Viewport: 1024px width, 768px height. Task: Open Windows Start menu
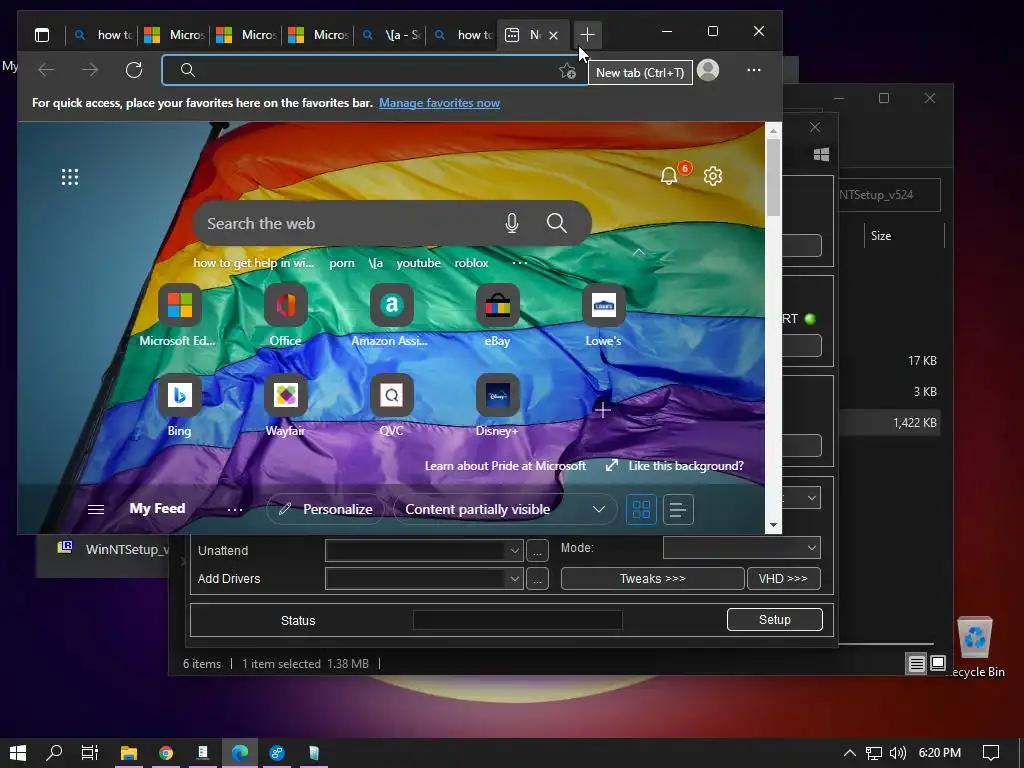point(18,753)
